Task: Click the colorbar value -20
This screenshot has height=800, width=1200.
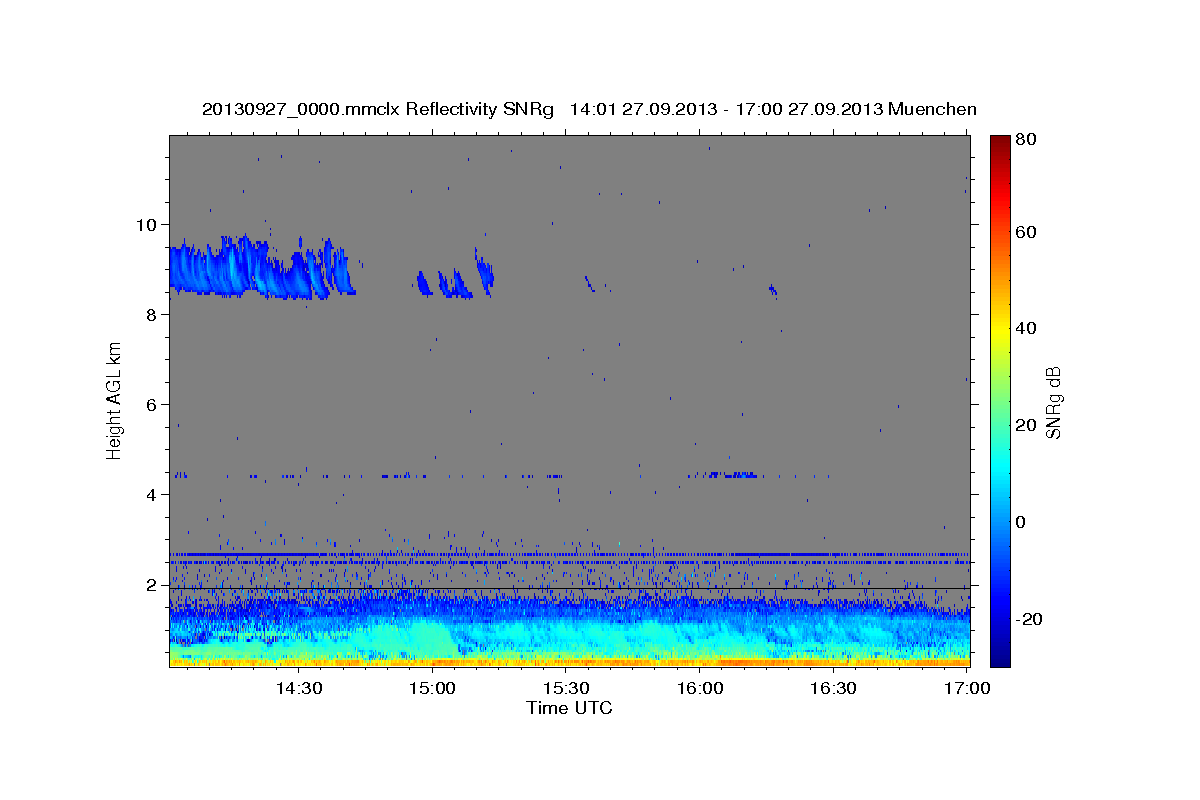Action: click(x=1031, y=619)
